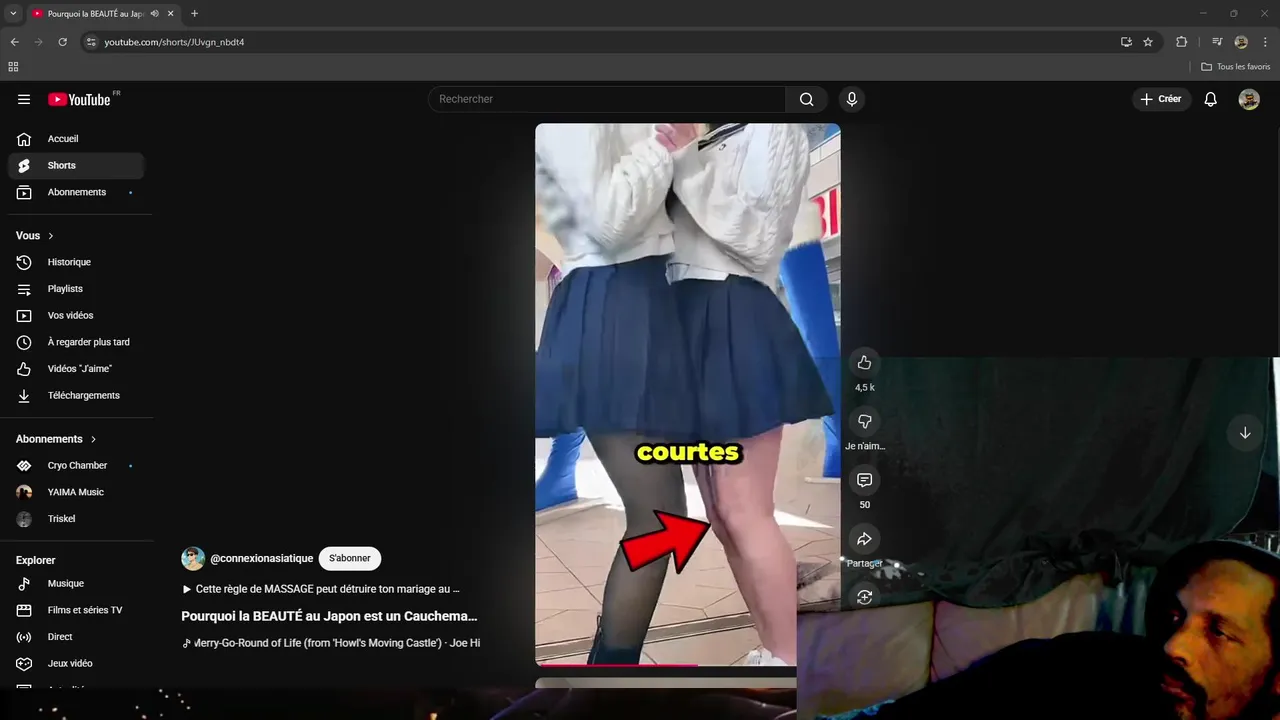Open Historique in the sidebar

point(76,262)
